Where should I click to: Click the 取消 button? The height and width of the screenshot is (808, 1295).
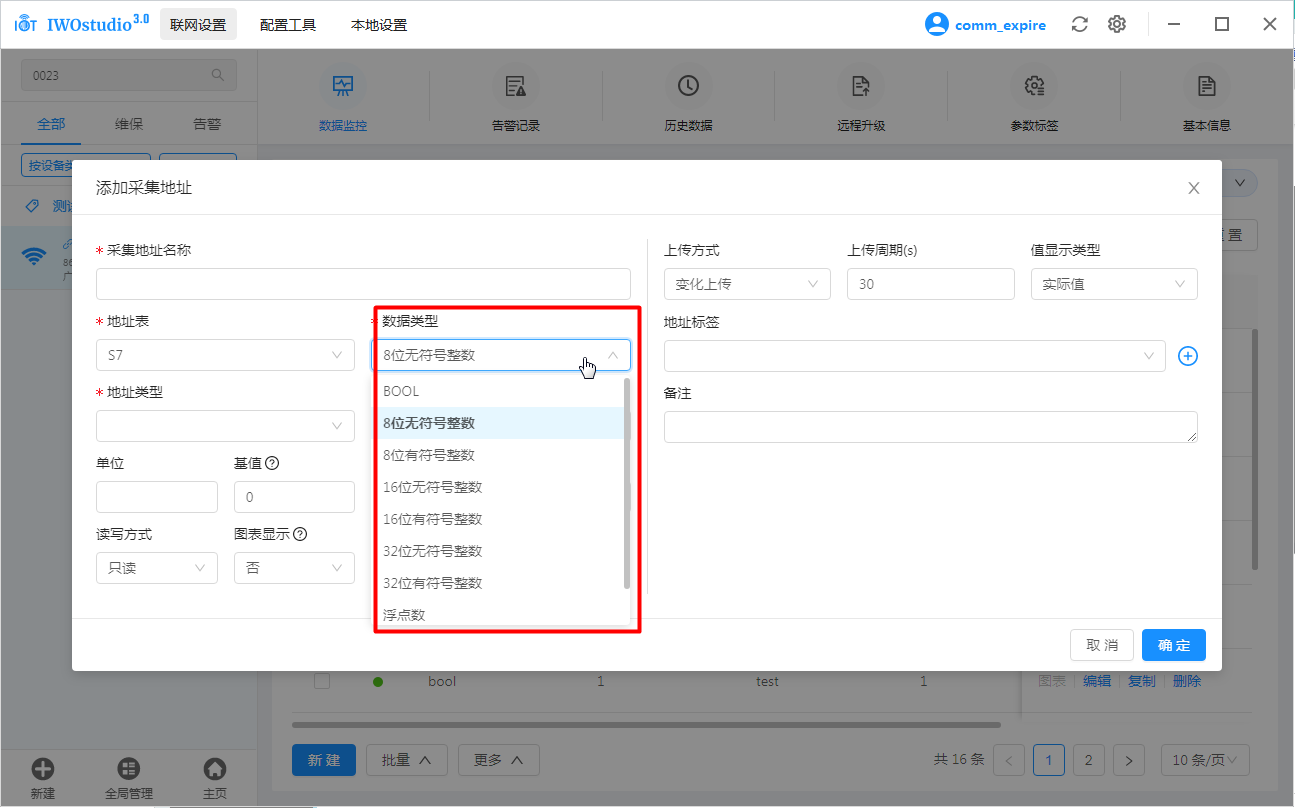coord(1102,645)
